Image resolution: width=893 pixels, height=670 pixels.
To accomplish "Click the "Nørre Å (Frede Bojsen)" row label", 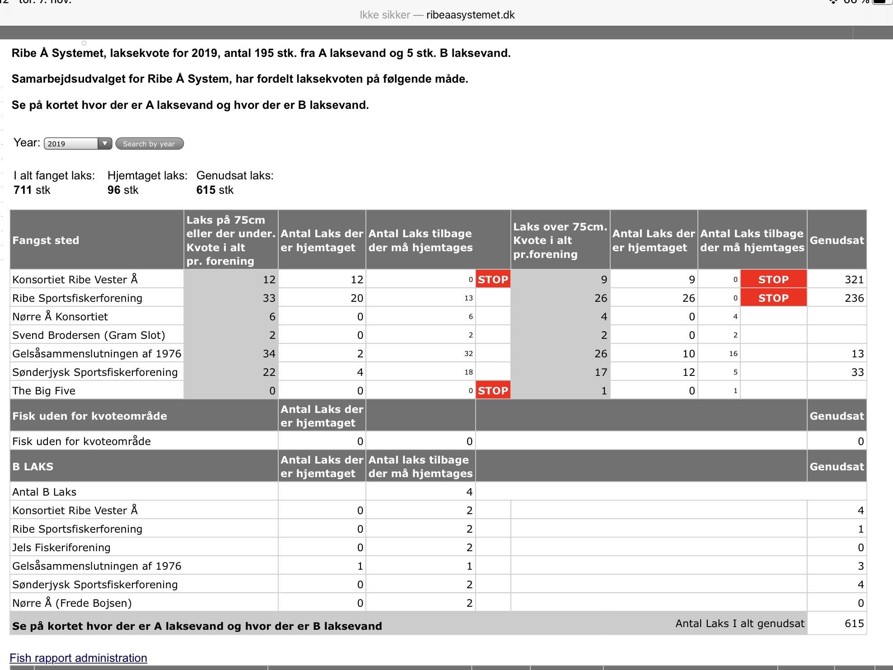I will [71, 603].
